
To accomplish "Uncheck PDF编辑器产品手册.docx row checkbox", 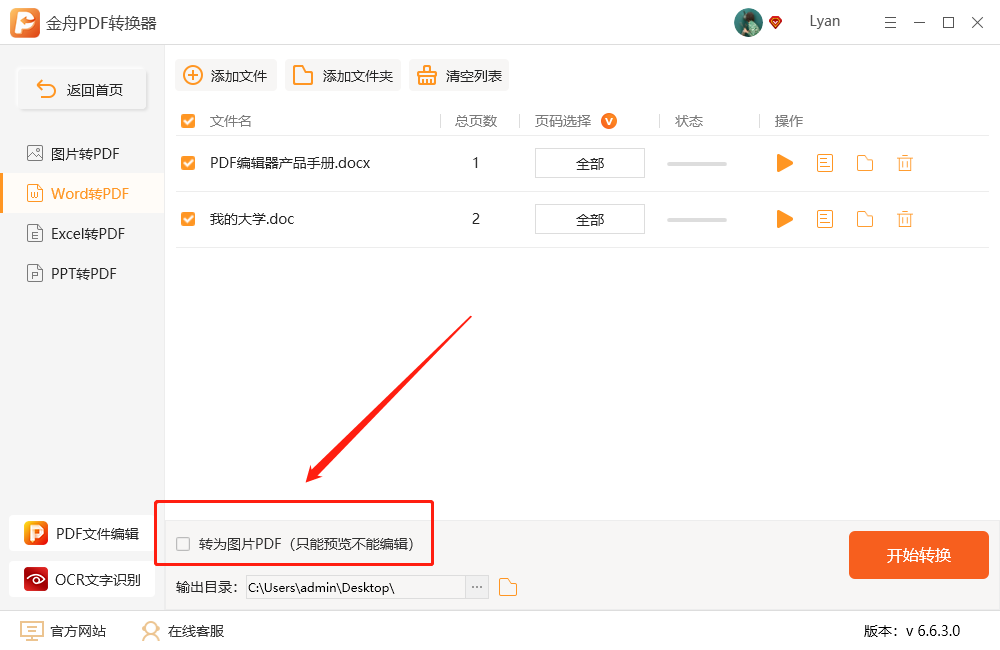I will [188, 163].
